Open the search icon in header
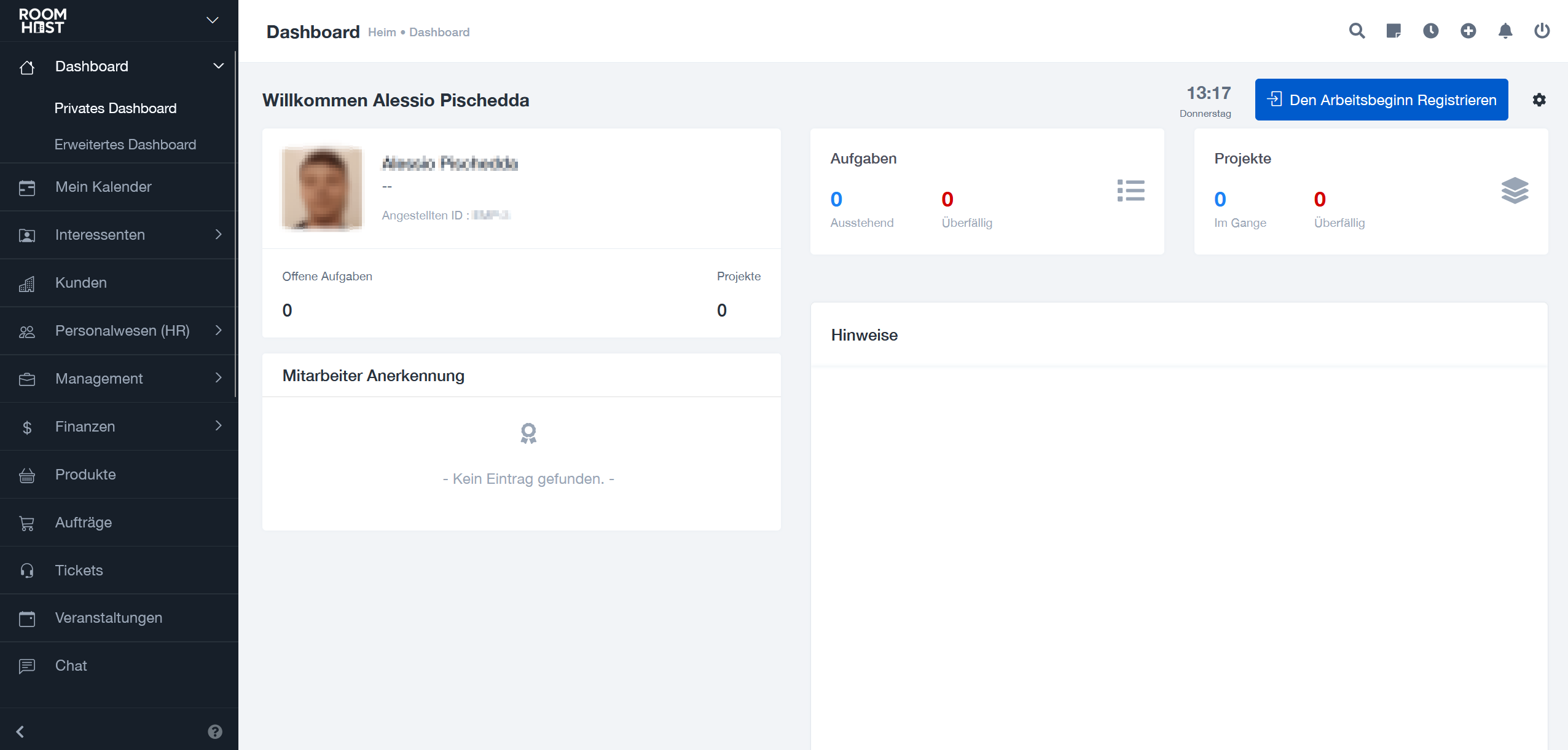Image resolution: width=1568 pixels, height=750 pixels. (1357, 31)
